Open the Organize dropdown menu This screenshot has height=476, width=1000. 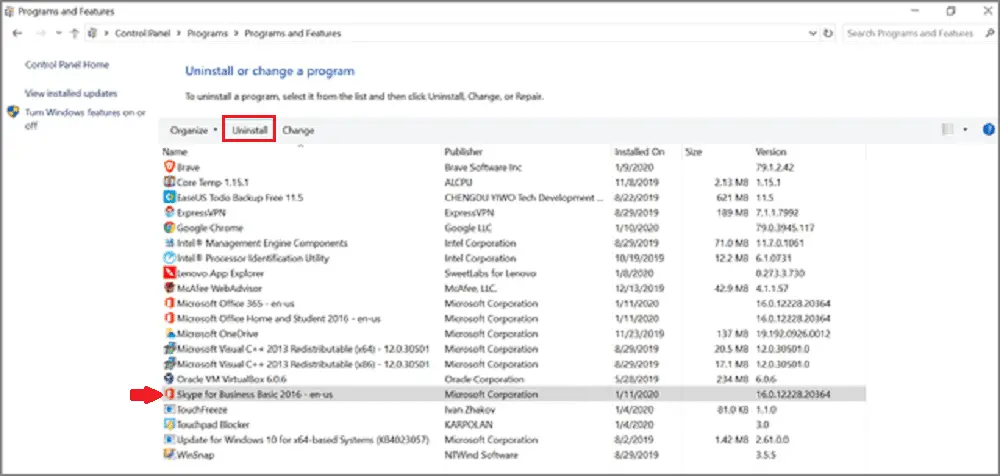point(193,130)
